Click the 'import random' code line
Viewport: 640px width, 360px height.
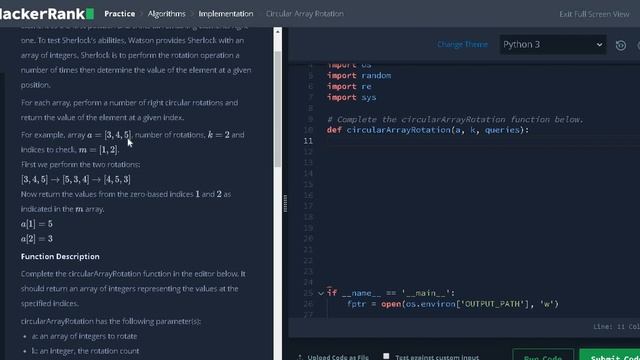(x=359, y=76)
